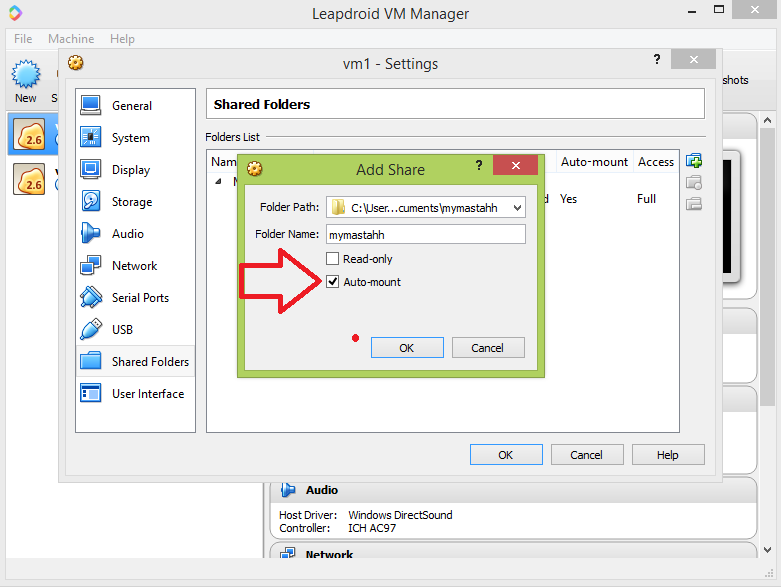This screenshot has width=781, height=587.
Task: Cancel the Add Share dialog
Action: (x=488, y=348)
